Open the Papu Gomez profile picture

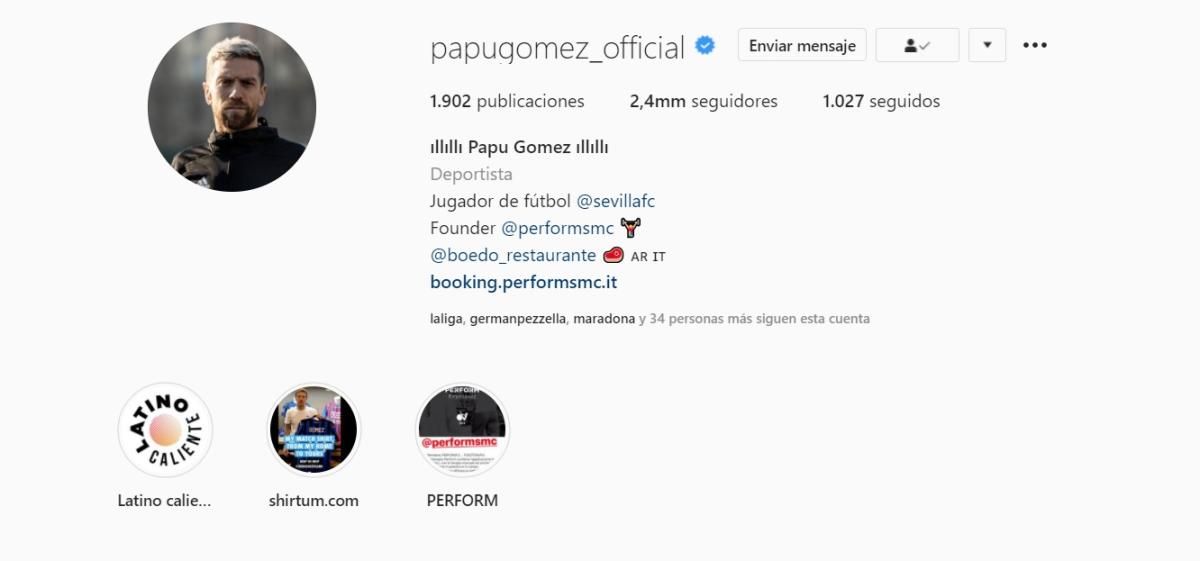232,107
